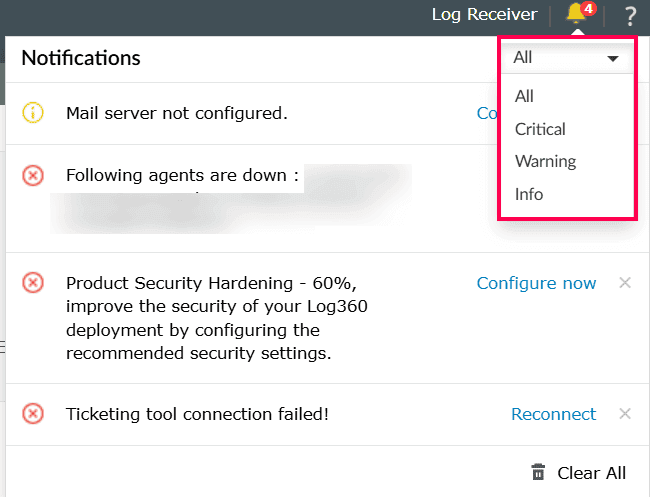The image size is (650, 497).
Task: Dismiss the Product Security Hardening notification
Action: pos(625,283)
